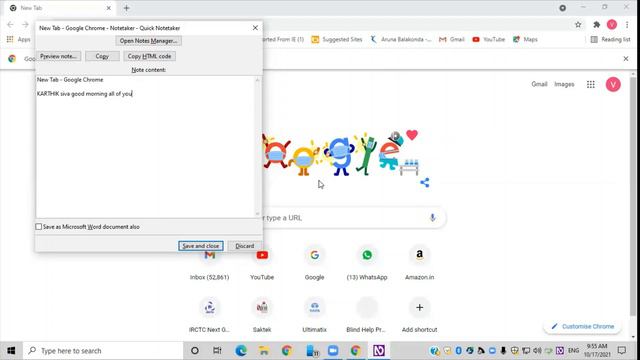Open Notes Manager from the Notetaker dialog
The width and height of the screenshot is (640, 360).
(149, 41)
